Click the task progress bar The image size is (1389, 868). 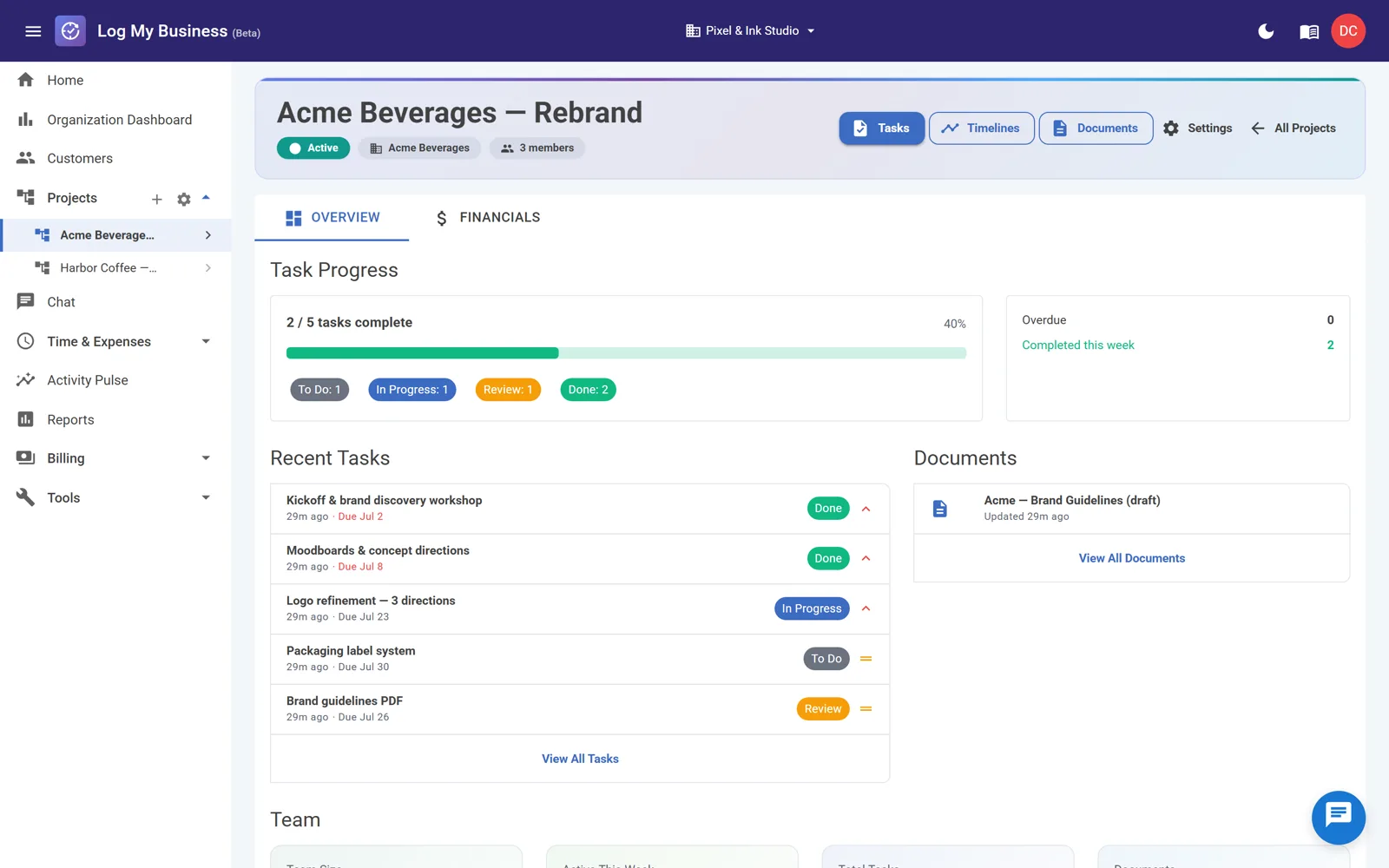tap(626, 353)
